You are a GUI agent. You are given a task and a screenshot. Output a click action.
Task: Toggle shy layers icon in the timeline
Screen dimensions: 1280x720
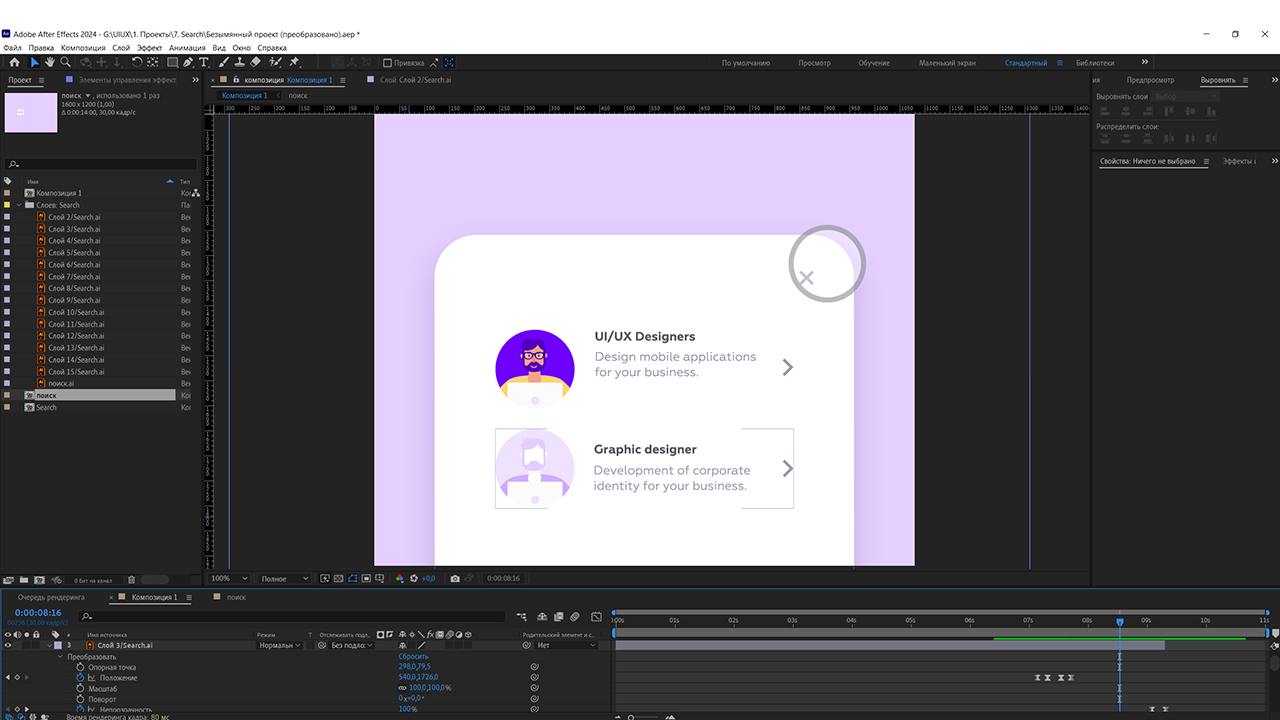[542, 616]
